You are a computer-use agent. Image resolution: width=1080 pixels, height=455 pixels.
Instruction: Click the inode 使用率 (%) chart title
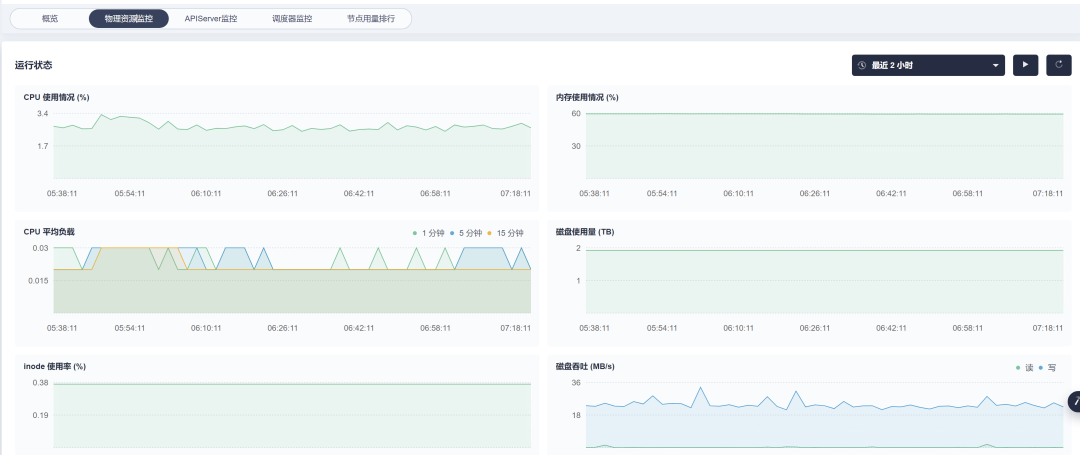click(54, 366)
